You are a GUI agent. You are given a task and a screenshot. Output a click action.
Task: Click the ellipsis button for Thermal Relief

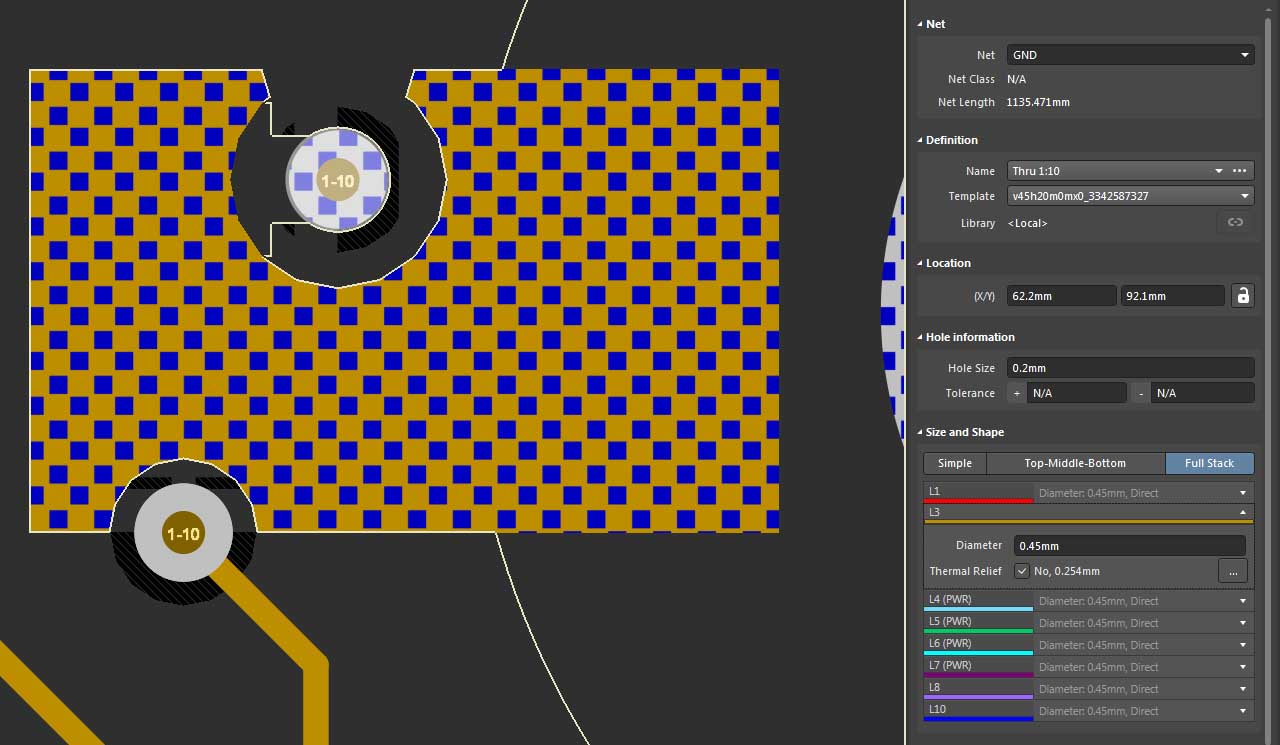click(1232, 571)
